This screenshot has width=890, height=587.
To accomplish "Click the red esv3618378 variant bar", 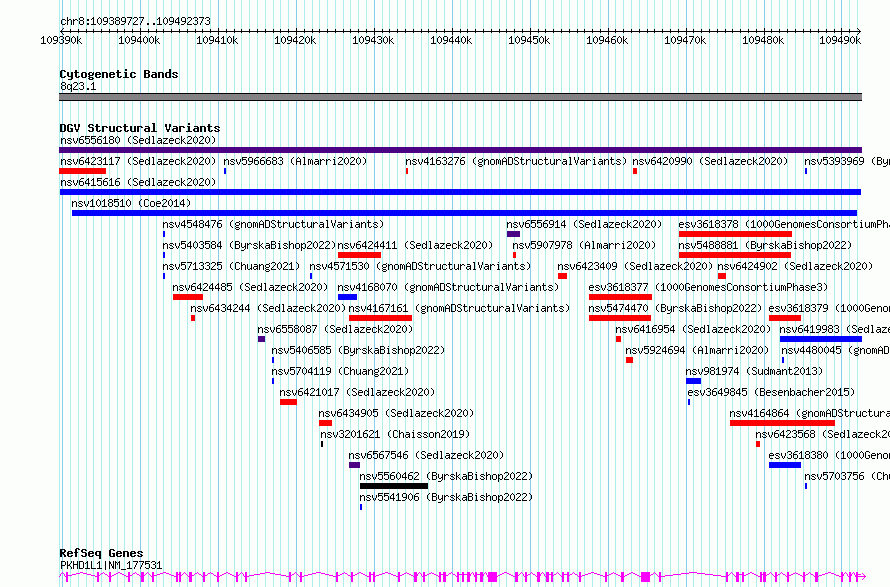I will coord(735,234).
